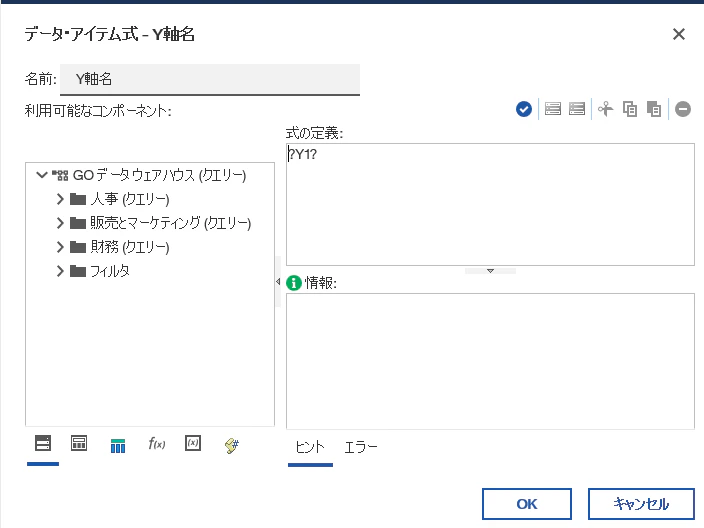Viewport: 704px width, 528px height.
Task: Click the cut scissors icon
Action: point(606,109)
